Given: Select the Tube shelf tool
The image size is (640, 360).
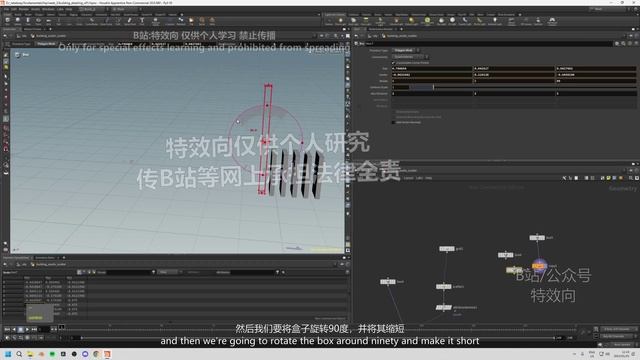Looking at the screenshot, I should pyautogui.click(x=28, y=21).
